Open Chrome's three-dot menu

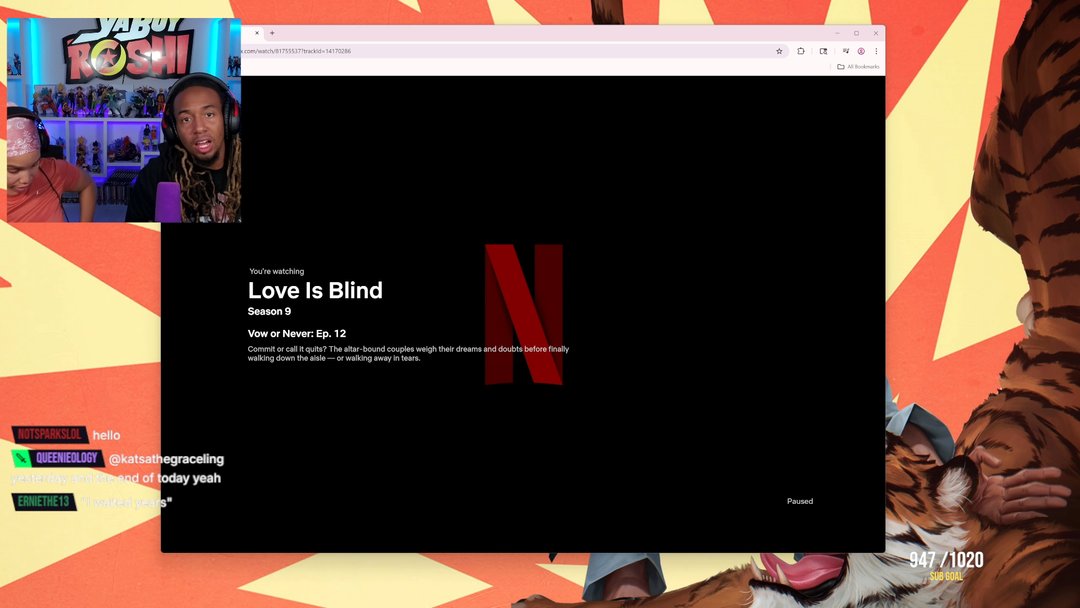pyautogui.click(x=876, y=51)
